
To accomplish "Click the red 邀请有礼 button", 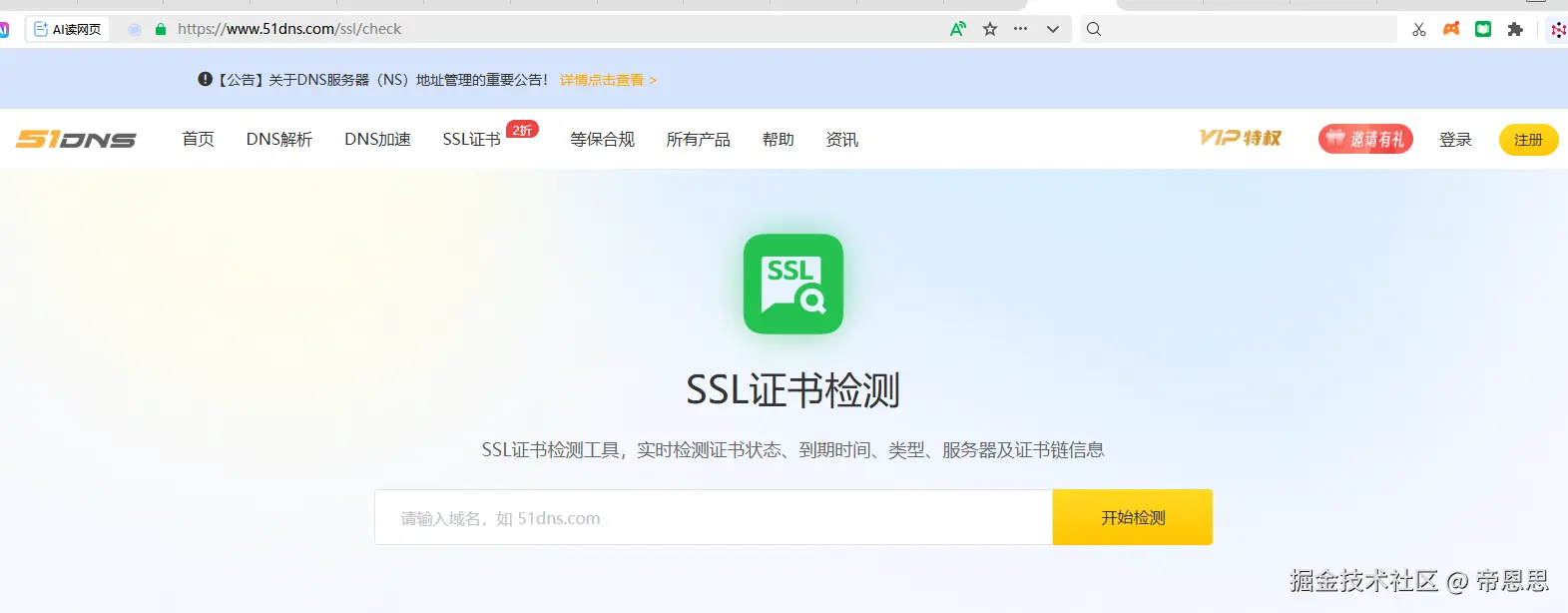I will [x=1365, y=139].
